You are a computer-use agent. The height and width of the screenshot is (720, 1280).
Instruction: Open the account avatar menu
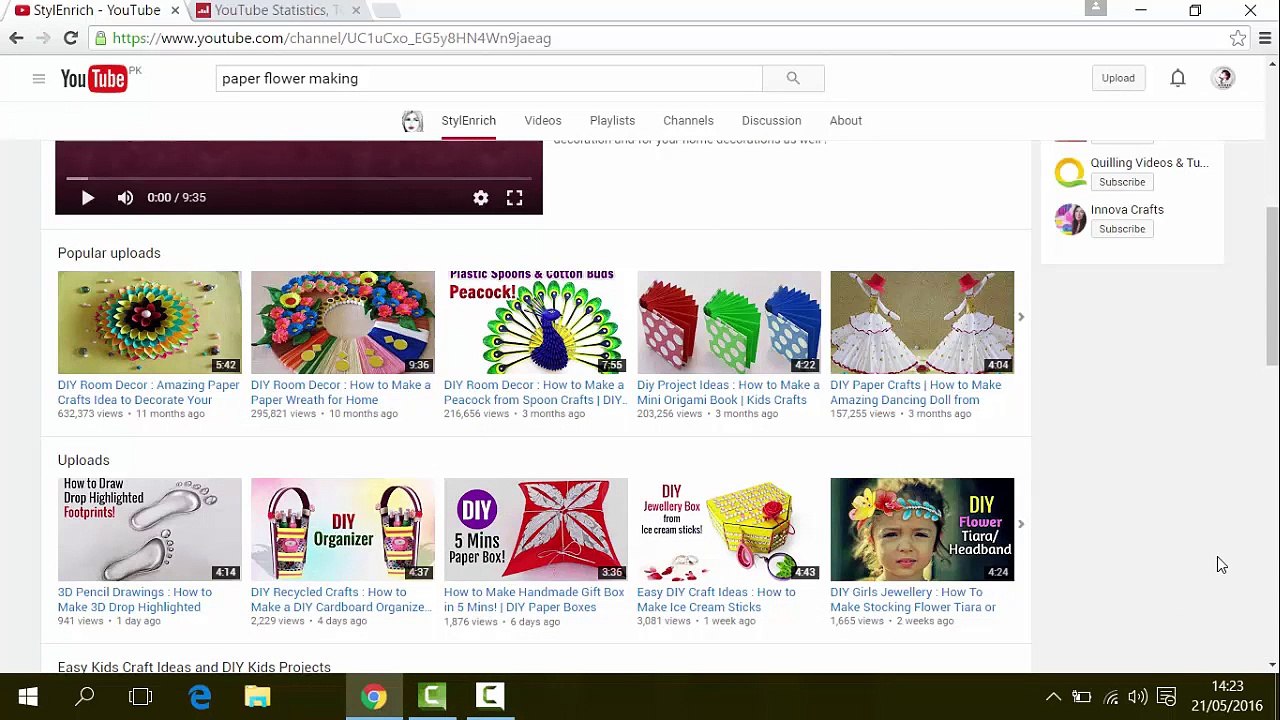coord(1223,78)
